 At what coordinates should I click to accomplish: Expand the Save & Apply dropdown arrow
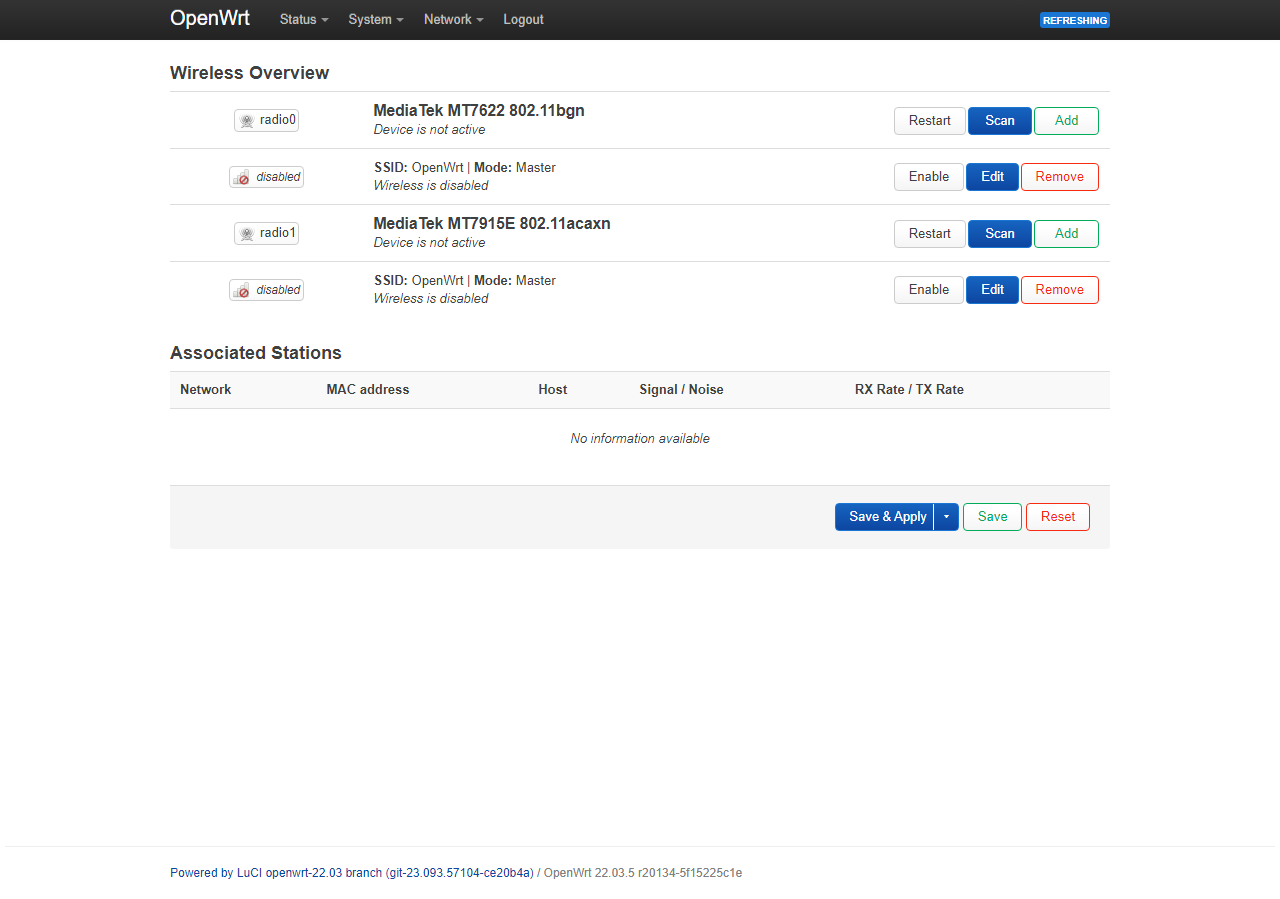pyautogui.click(x=946, y=517)
